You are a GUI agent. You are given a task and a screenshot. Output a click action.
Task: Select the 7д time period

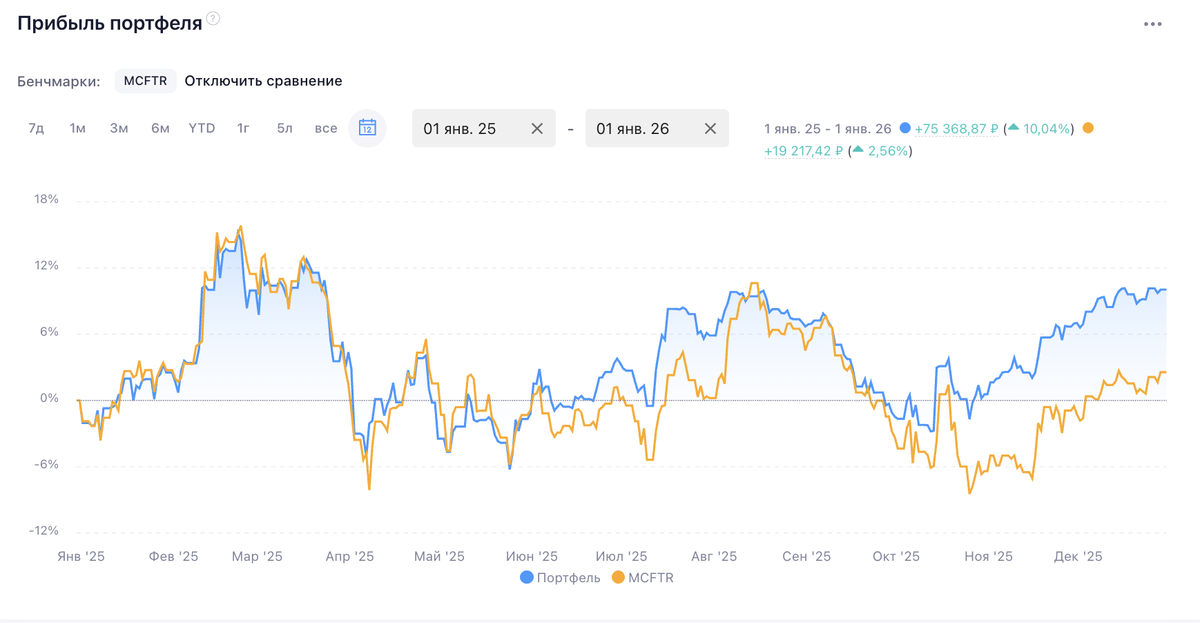coord(36,128)
